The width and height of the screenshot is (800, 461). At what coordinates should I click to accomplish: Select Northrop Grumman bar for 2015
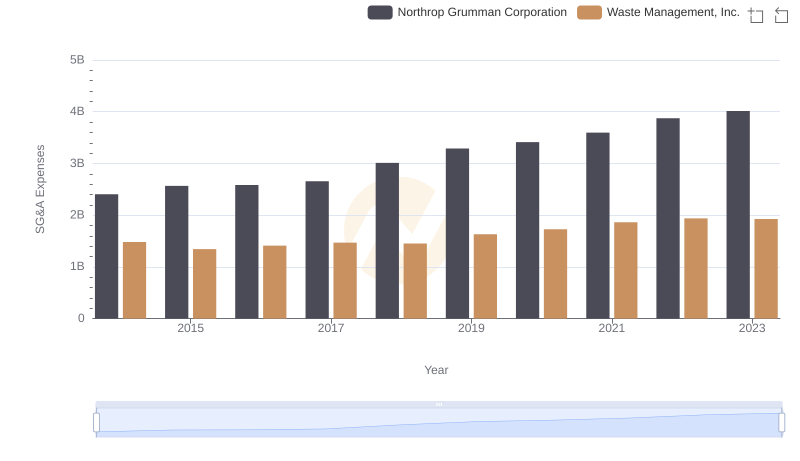point(177,252)
